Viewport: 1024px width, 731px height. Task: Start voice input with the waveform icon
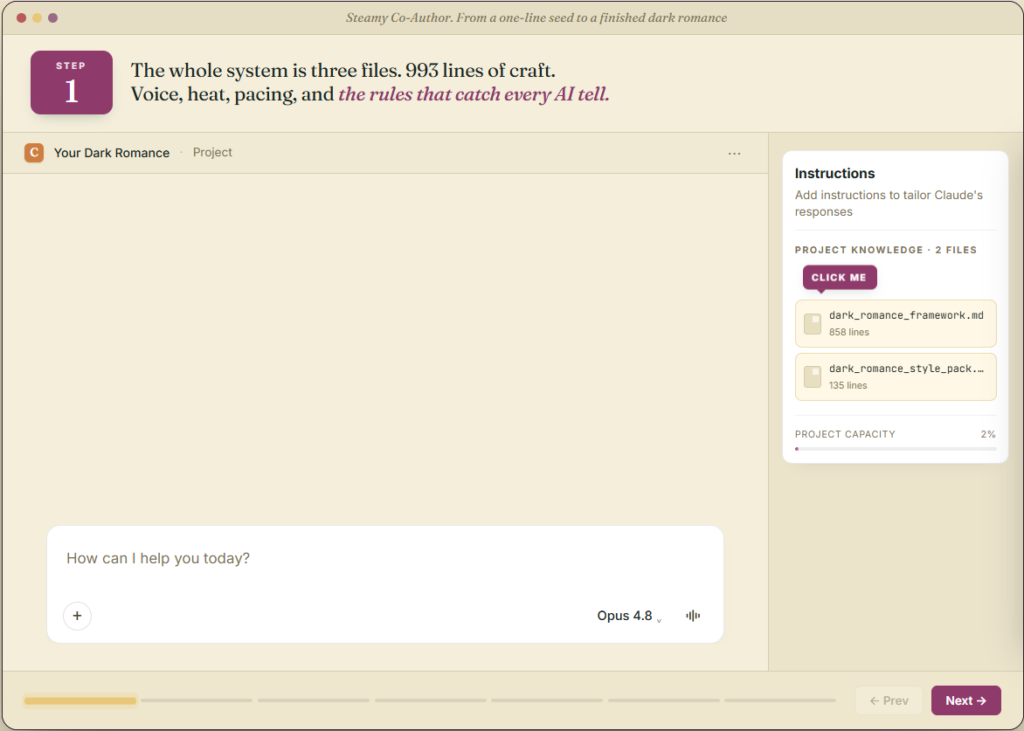[x=693, y=615]
